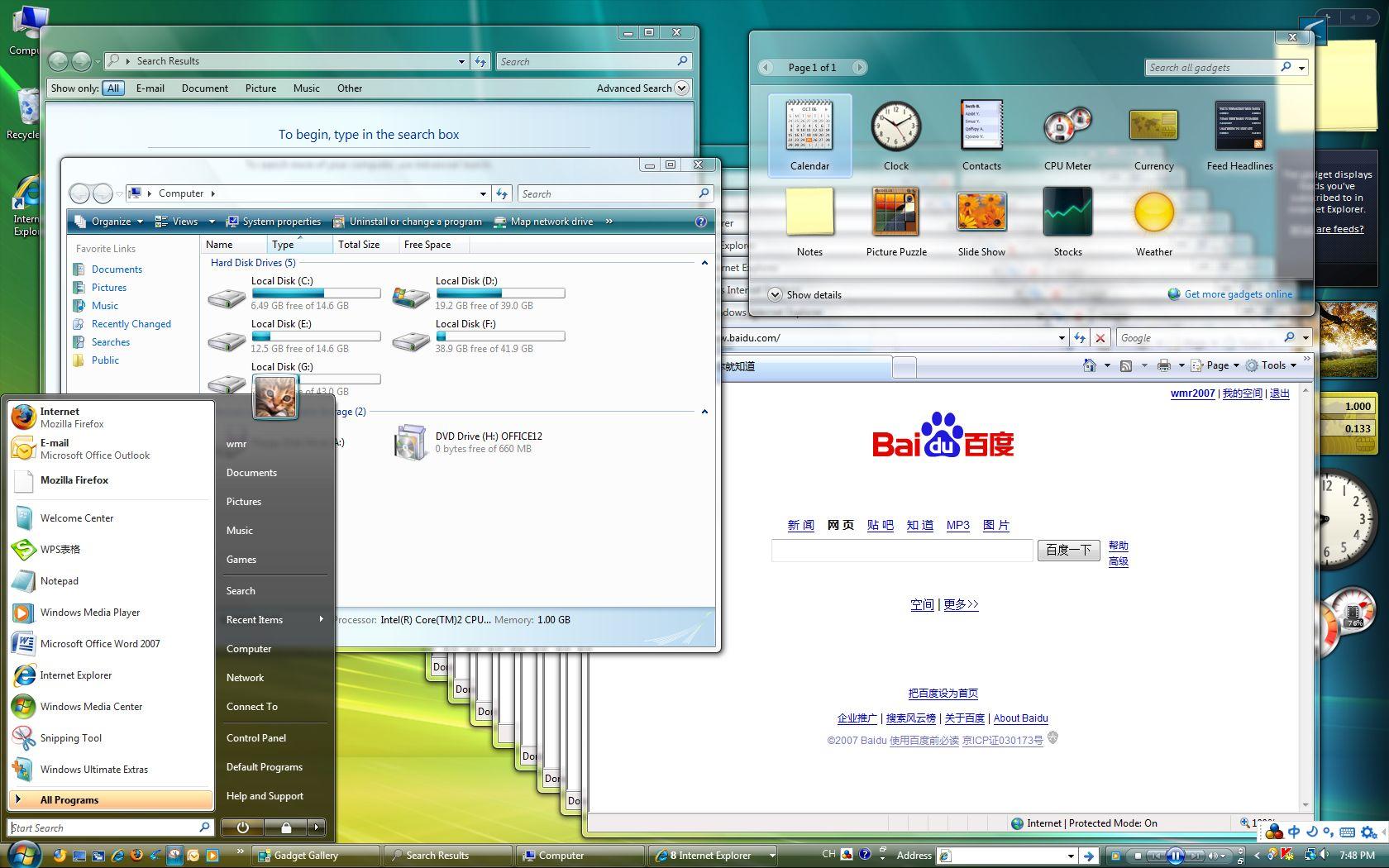Click Map network drive button
The height and width of the screenshot is (868, 1389).
pos(543,222)
